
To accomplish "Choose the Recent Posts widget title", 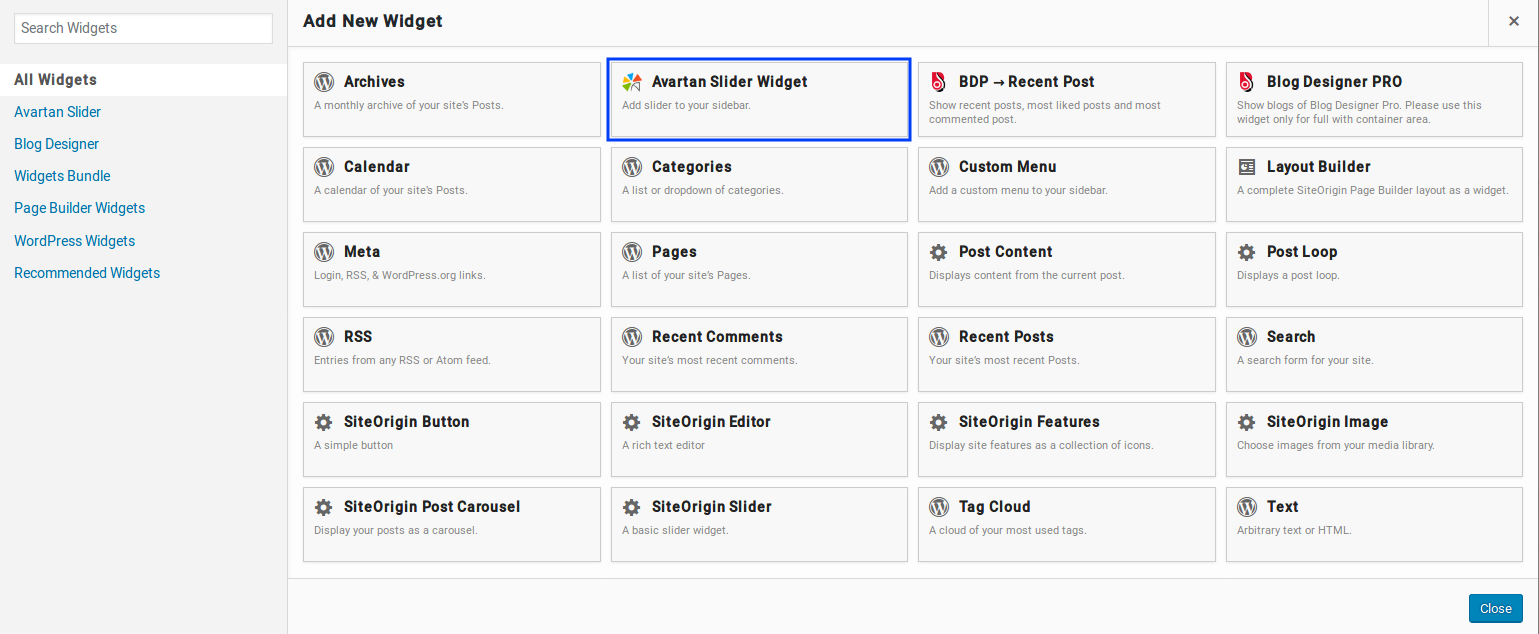I will point(1006,337).
